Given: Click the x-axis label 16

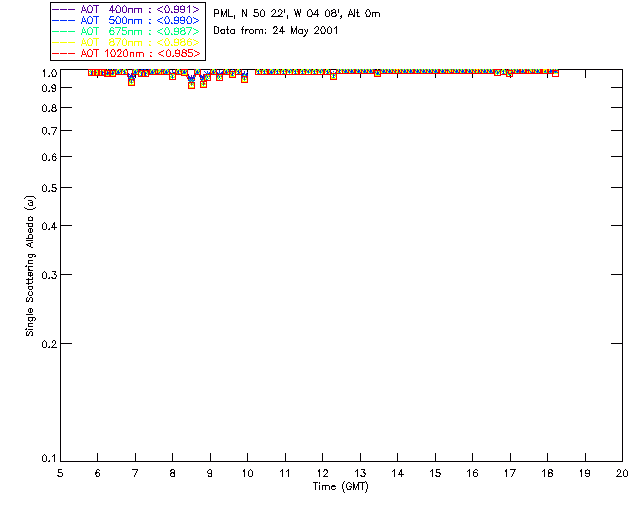Looking at the screenshot, I should point(473,473).
